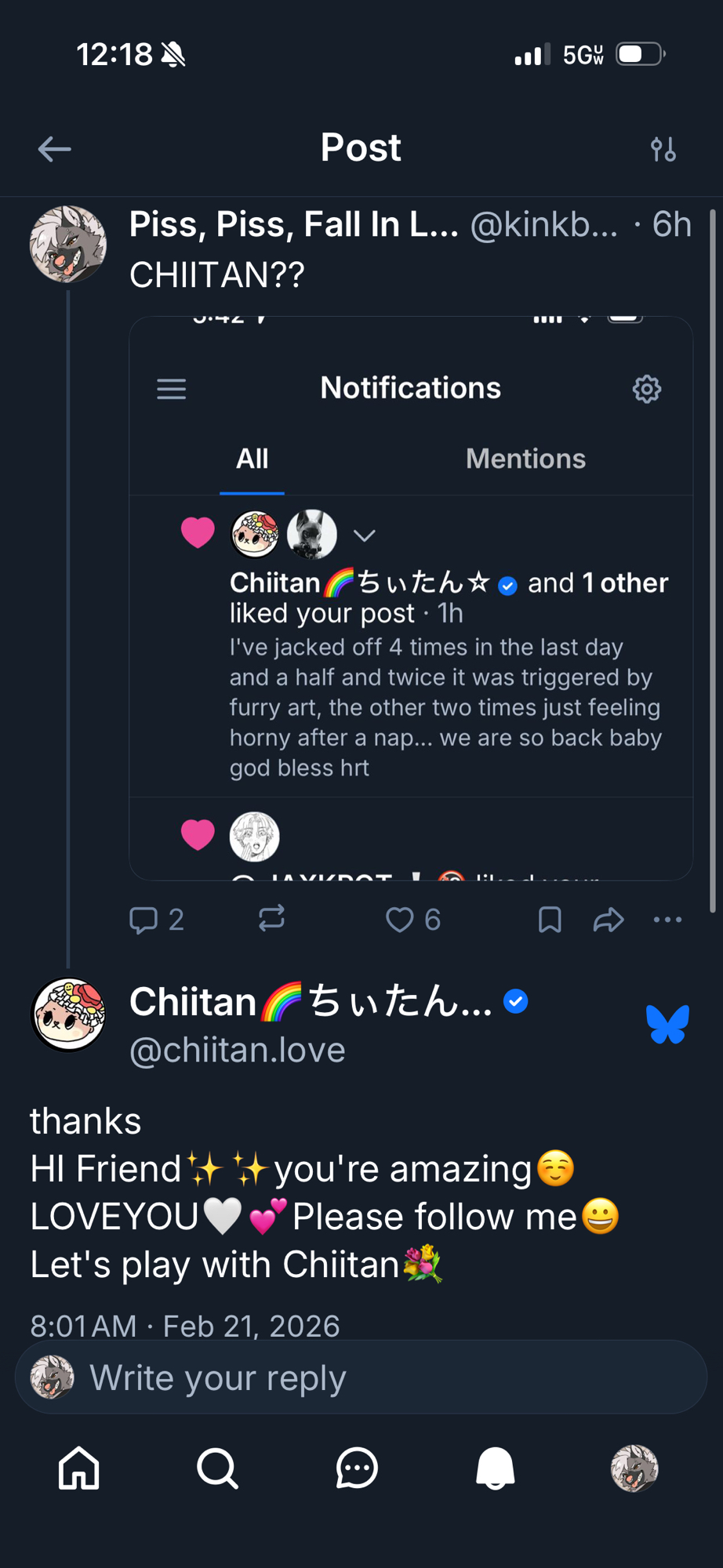Tap the repost icon
Viewport: 723px width, 1568px height.
click(271, 919)
